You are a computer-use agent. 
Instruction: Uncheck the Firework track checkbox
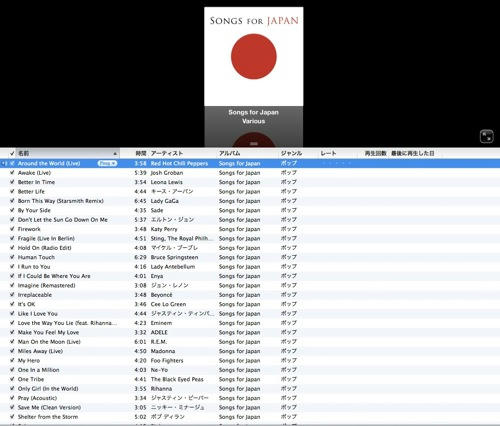(12, 229)
